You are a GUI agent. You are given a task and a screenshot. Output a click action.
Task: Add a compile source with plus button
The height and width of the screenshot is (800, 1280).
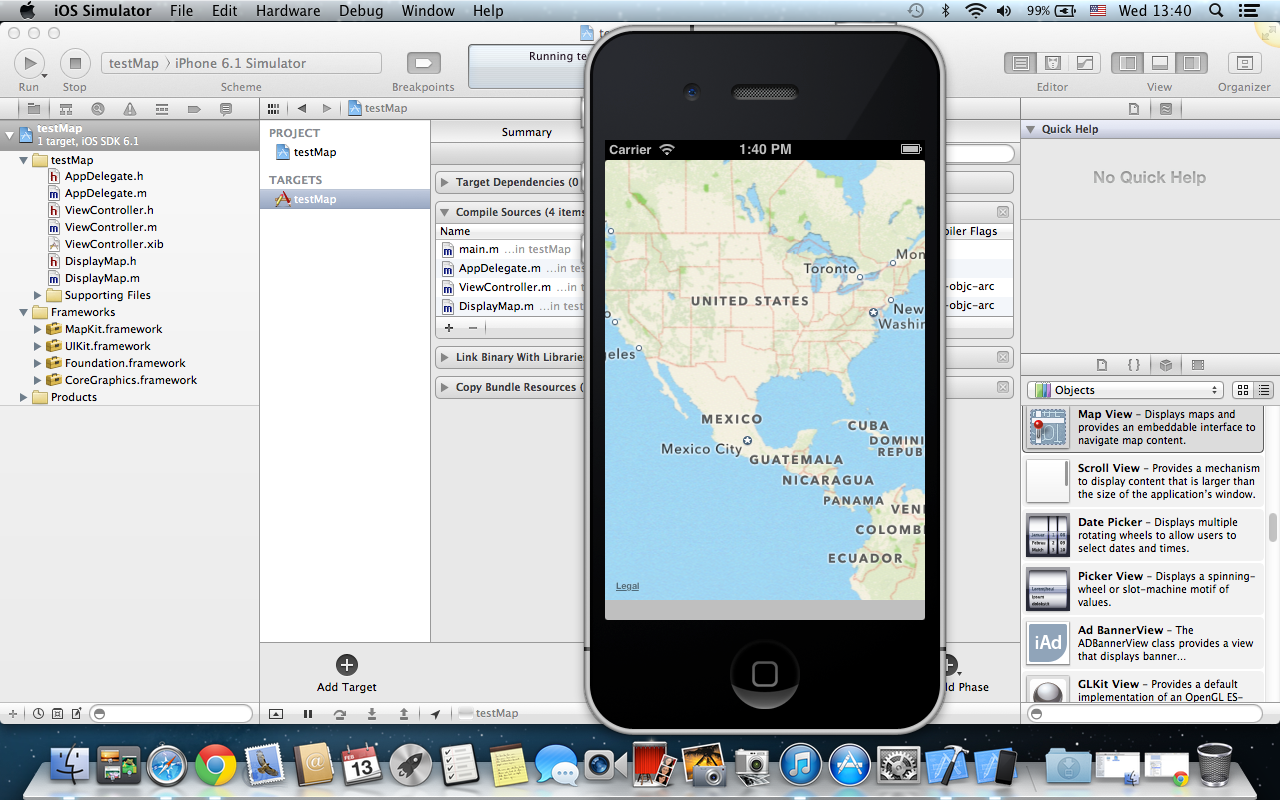[449, 328]
